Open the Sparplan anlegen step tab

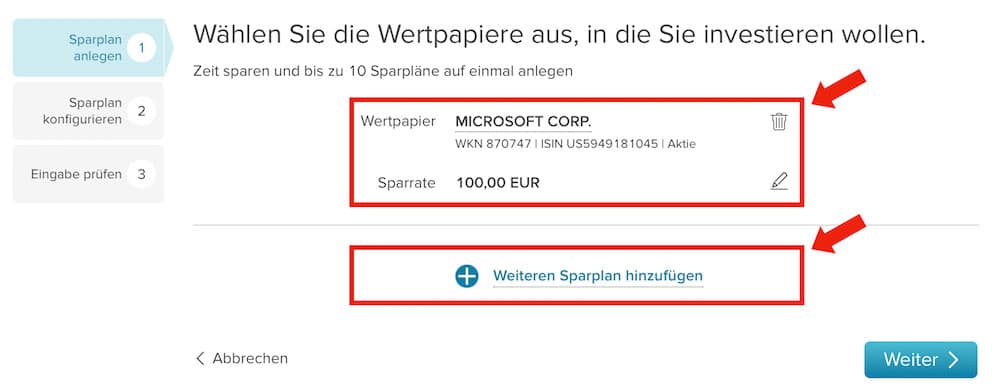click(x=89, y=48)
